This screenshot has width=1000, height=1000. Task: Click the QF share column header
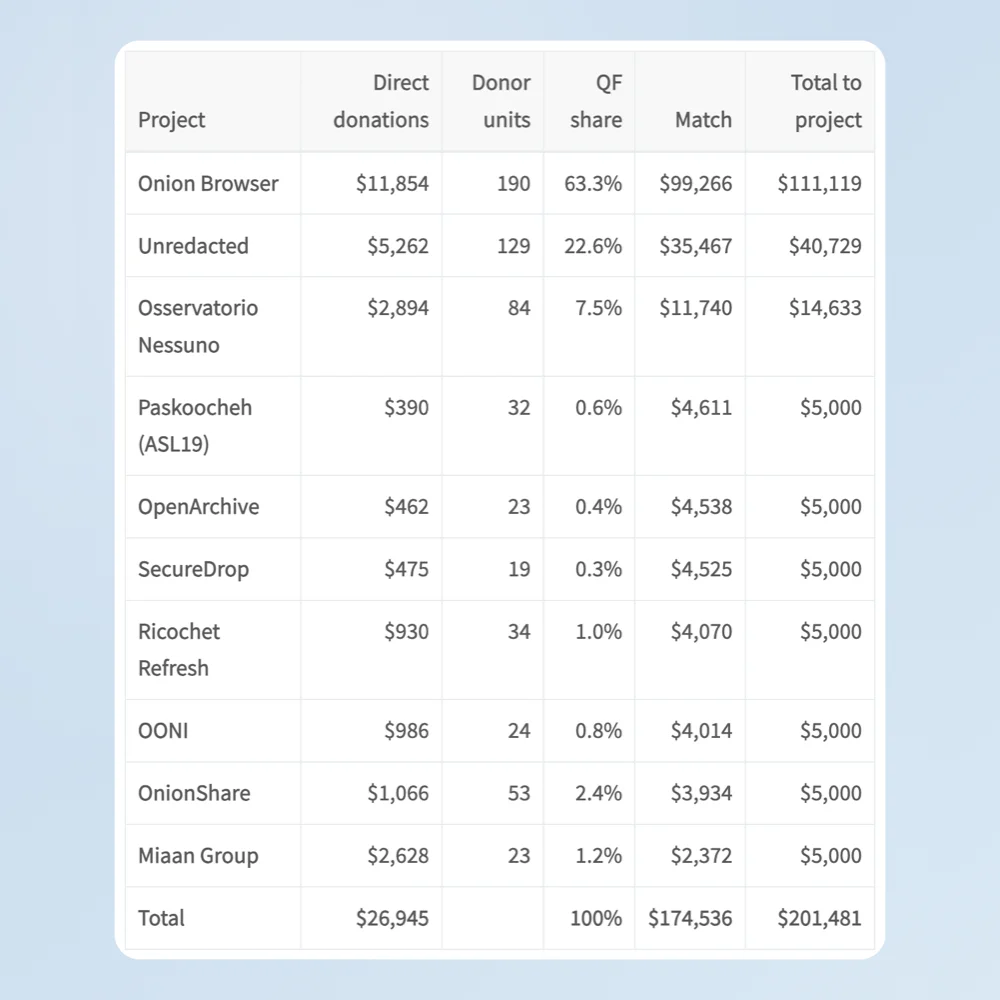pyautogui.click(x=596, y=101)
